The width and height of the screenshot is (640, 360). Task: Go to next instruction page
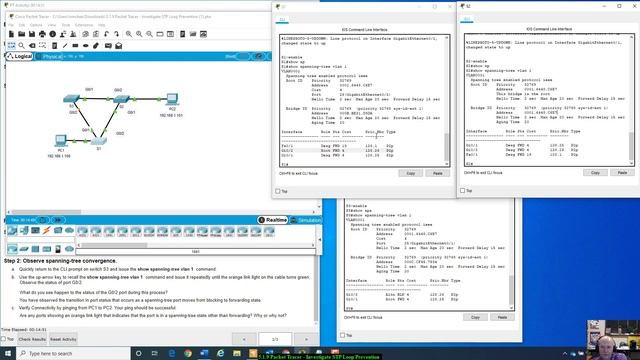click(x=306, y=339)
